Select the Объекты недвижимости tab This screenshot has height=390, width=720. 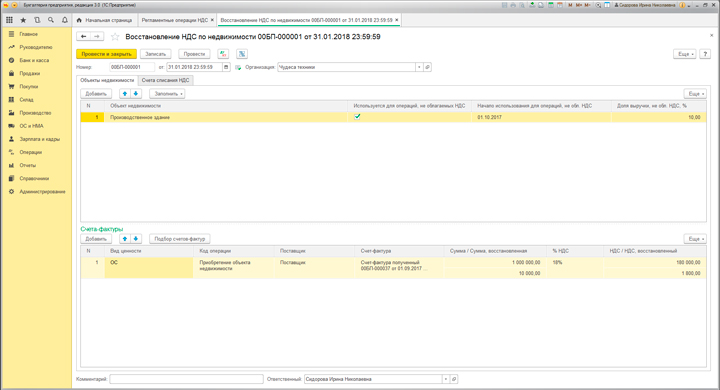(x=107, y=80)
